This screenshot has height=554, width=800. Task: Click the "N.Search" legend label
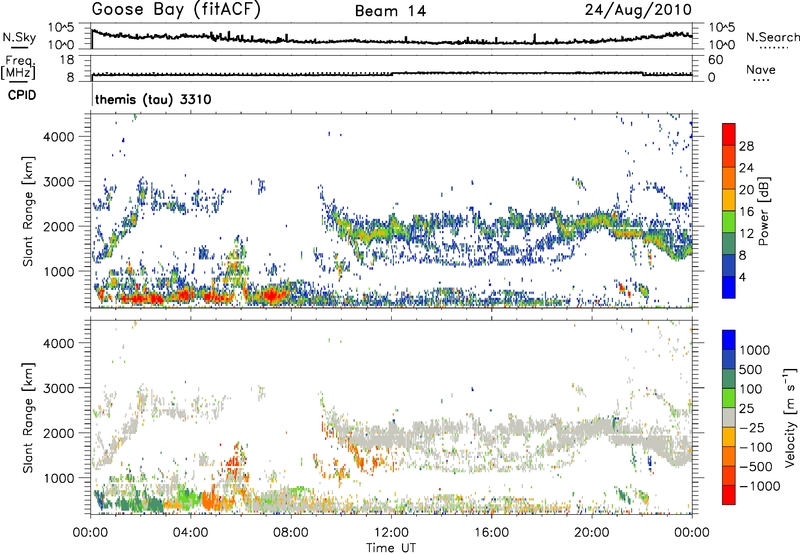pyautogui.click(x=772, y=37)
